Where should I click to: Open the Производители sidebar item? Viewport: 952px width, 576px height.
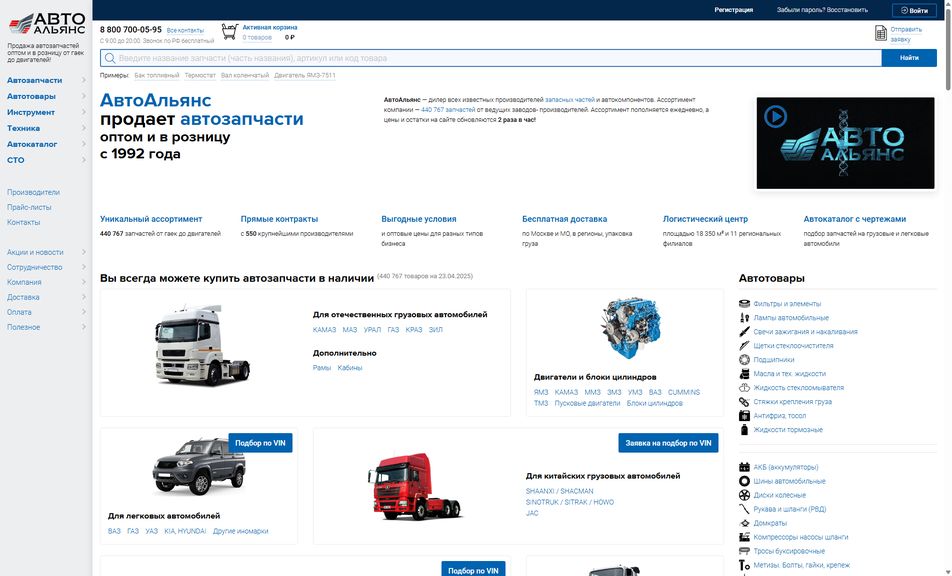pyautogui.click(x=33, y=192)
